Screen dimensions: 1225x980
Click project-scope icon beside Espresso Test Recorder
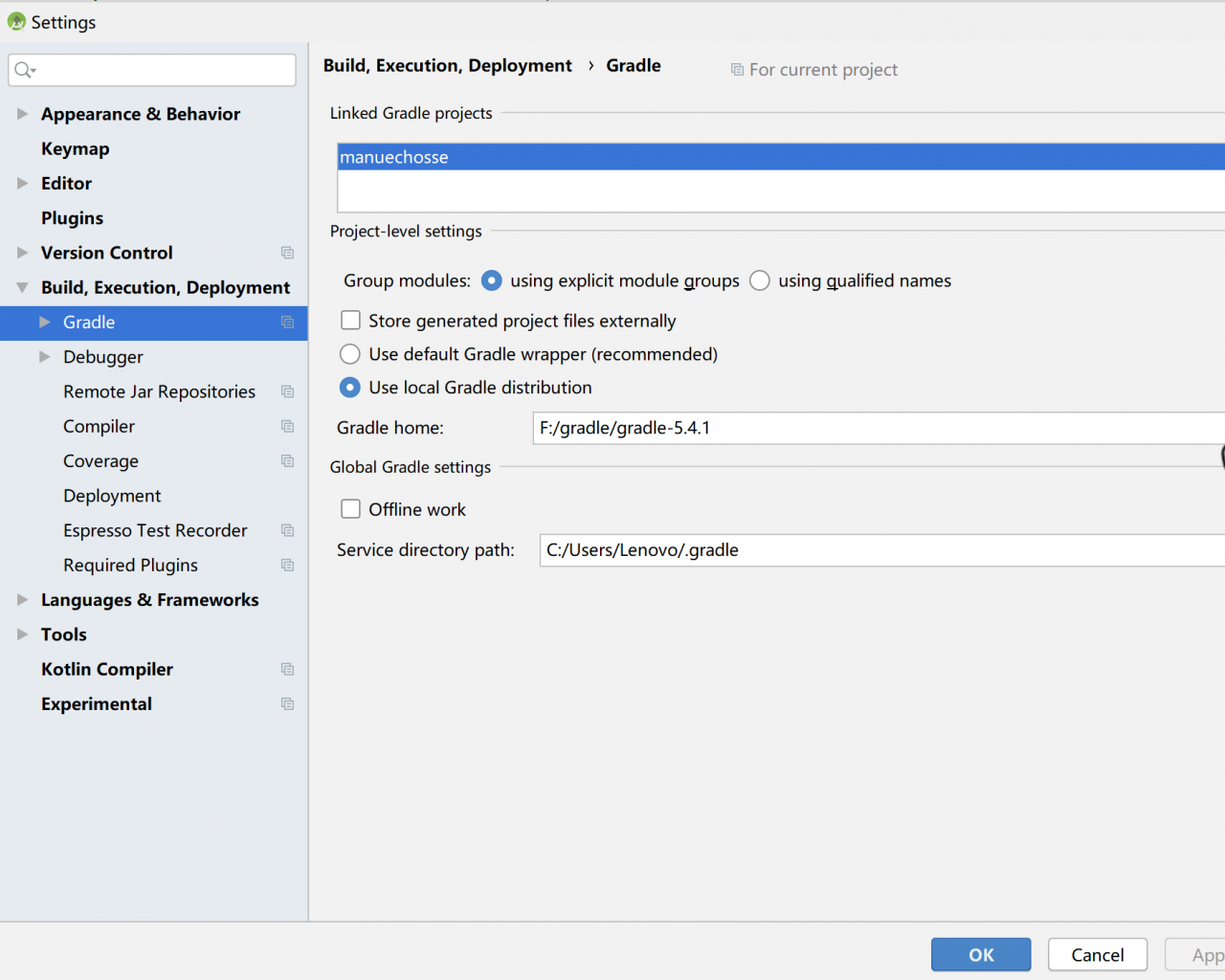pyautogui.click(x=287, y=530)
